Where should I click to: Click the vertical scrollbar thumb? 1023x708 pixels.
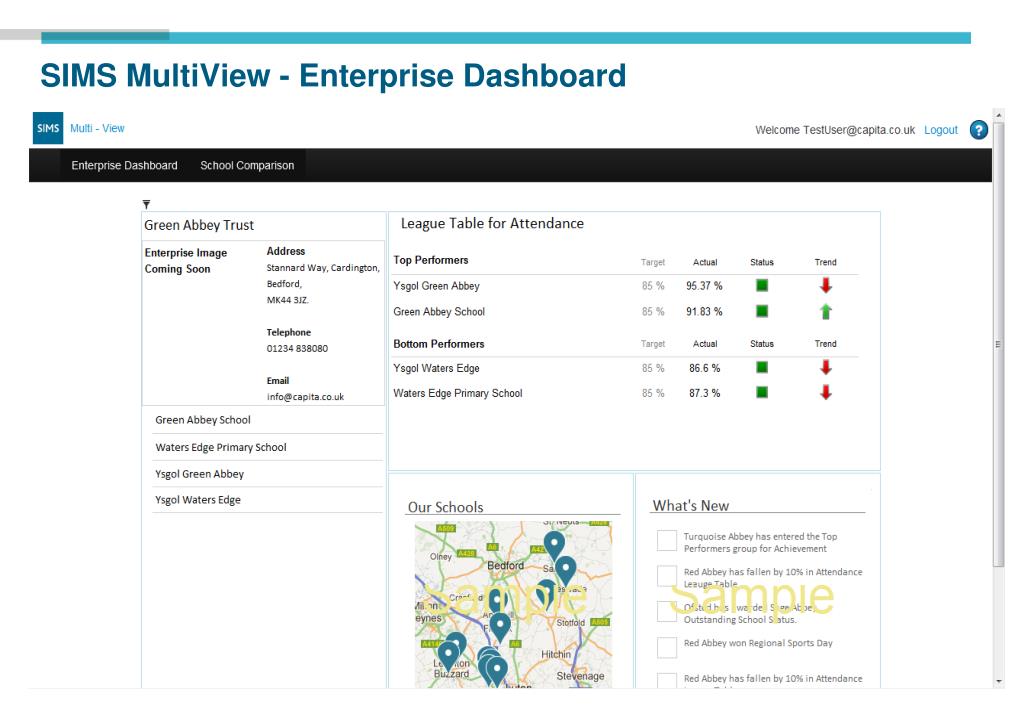[999, 345]
